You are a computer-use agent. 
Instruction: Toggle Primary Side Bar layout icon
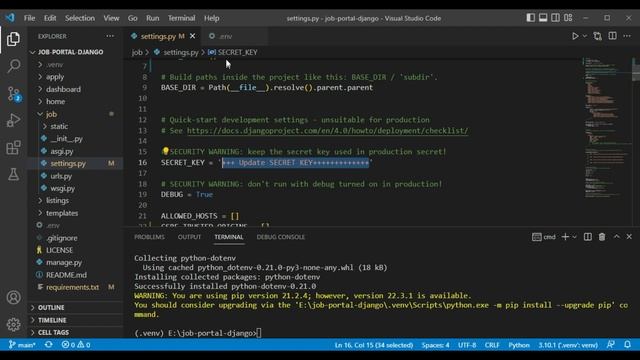(x=530, y=18)
